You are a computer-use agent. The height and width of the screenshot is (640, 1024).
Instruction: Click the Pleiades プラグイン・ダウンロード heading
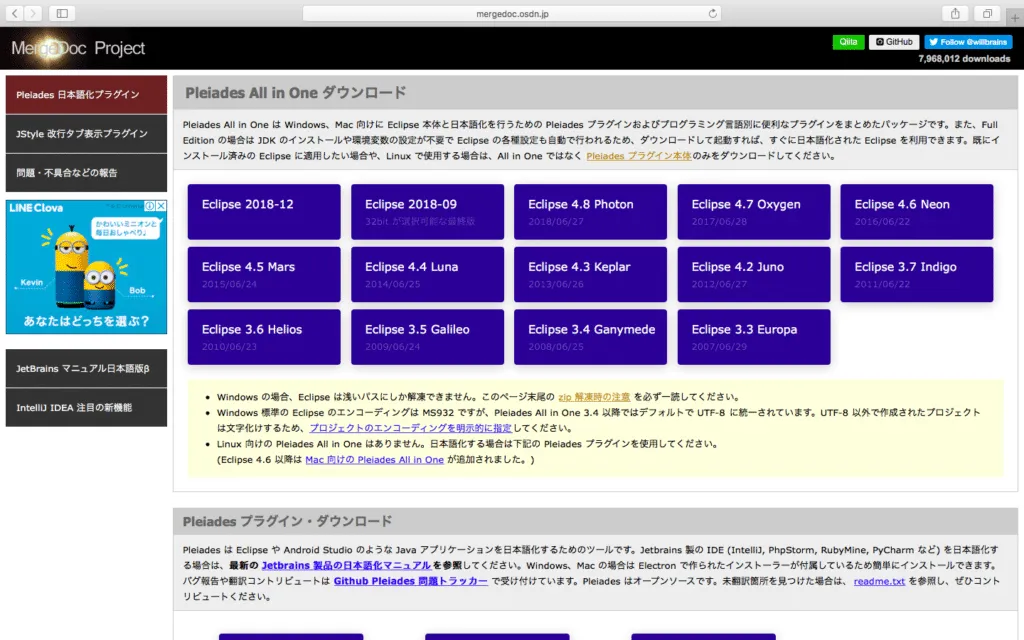287,522
